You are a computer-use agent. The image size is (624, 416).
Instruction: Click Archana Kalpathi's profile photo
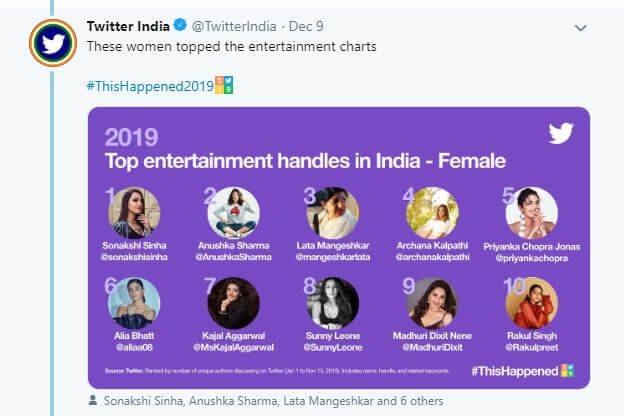433,212
